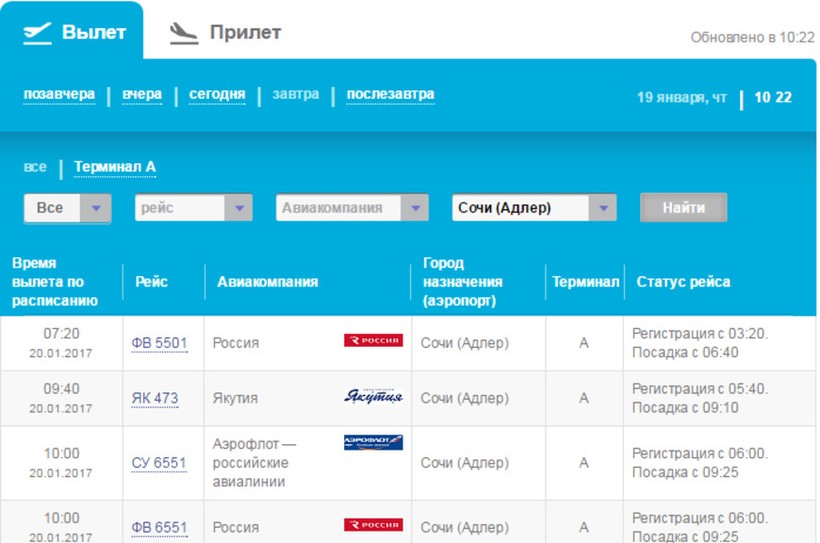Open flight СУ 6551 details
Viewport: 820px width, 543px height.
coord(159,463)
